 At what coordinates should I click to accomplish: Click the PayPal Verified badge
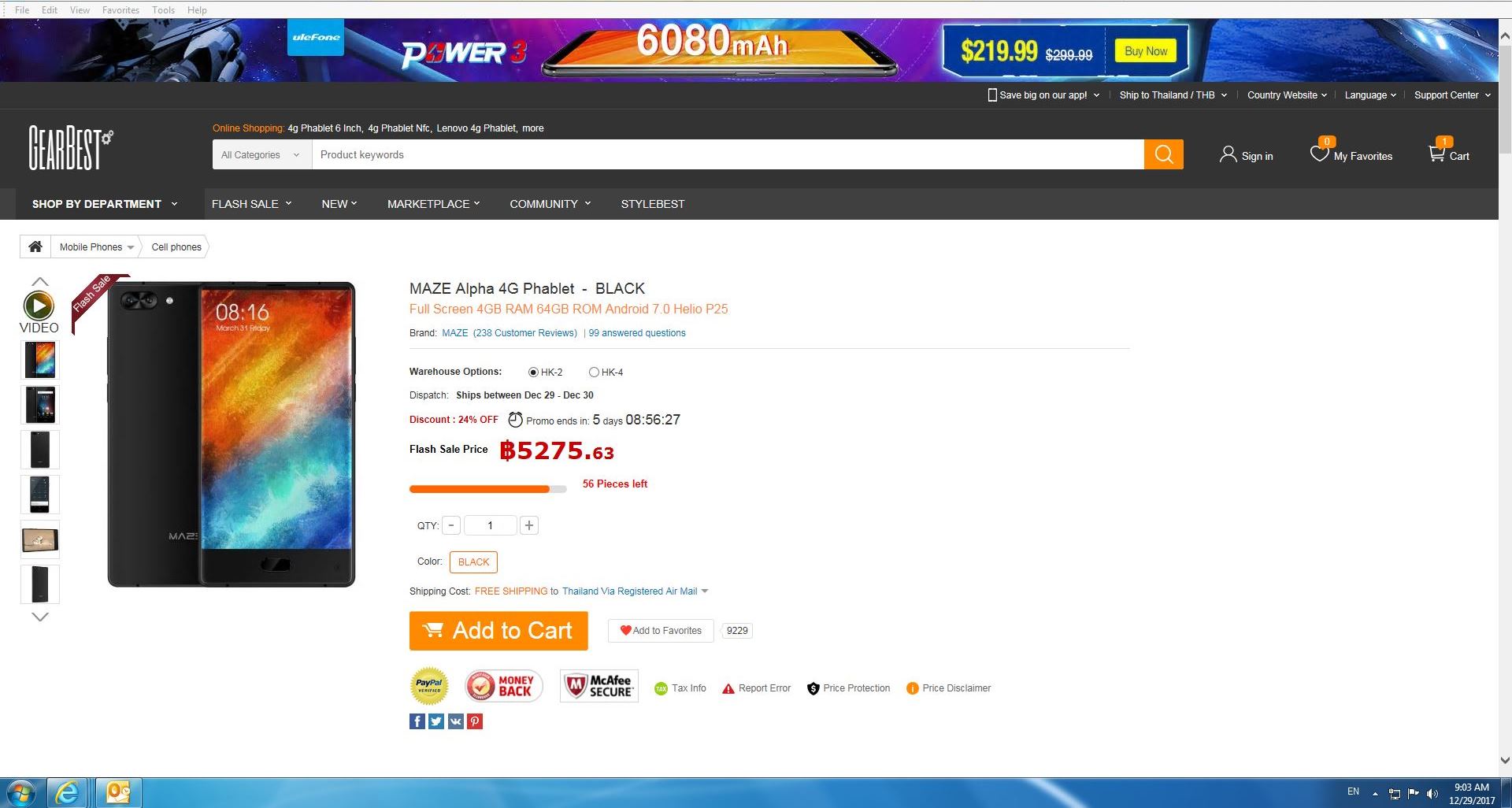coord(429,686)
